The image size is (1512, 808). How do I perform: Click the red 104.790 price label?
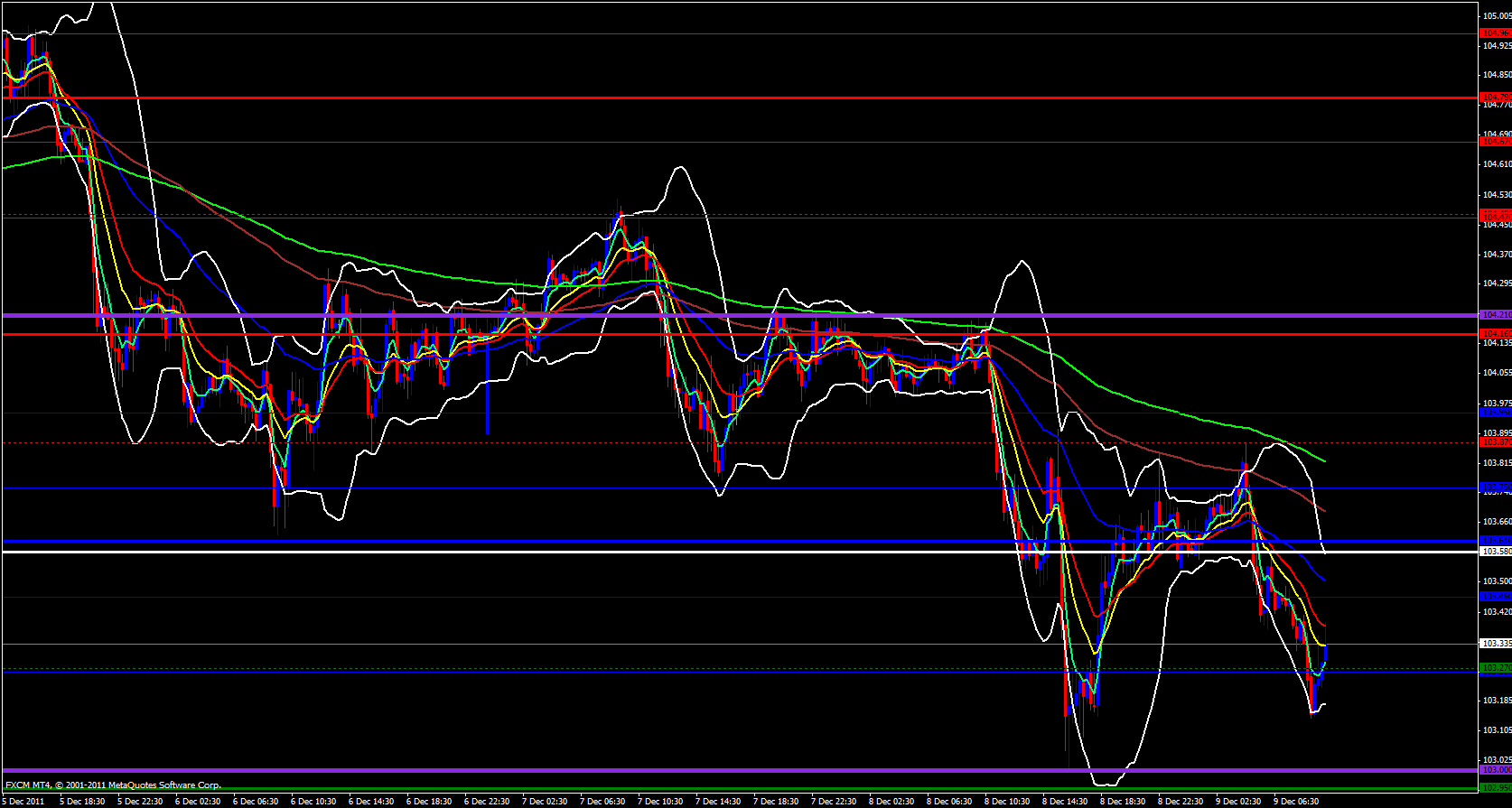pos(1496,97)
